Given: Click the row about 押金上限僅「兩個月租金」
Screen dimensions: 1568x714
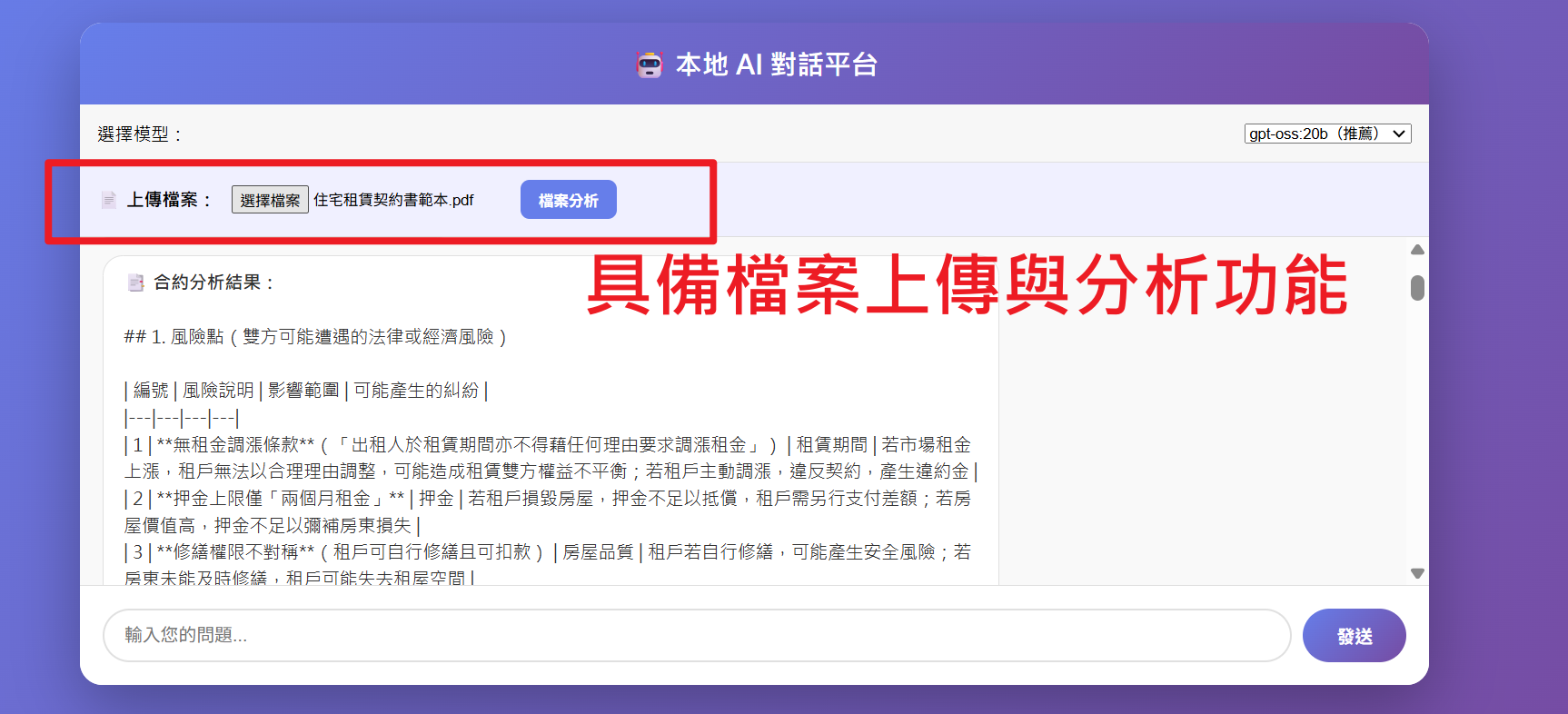Looking at the screenshot, I should coord(548,511).
